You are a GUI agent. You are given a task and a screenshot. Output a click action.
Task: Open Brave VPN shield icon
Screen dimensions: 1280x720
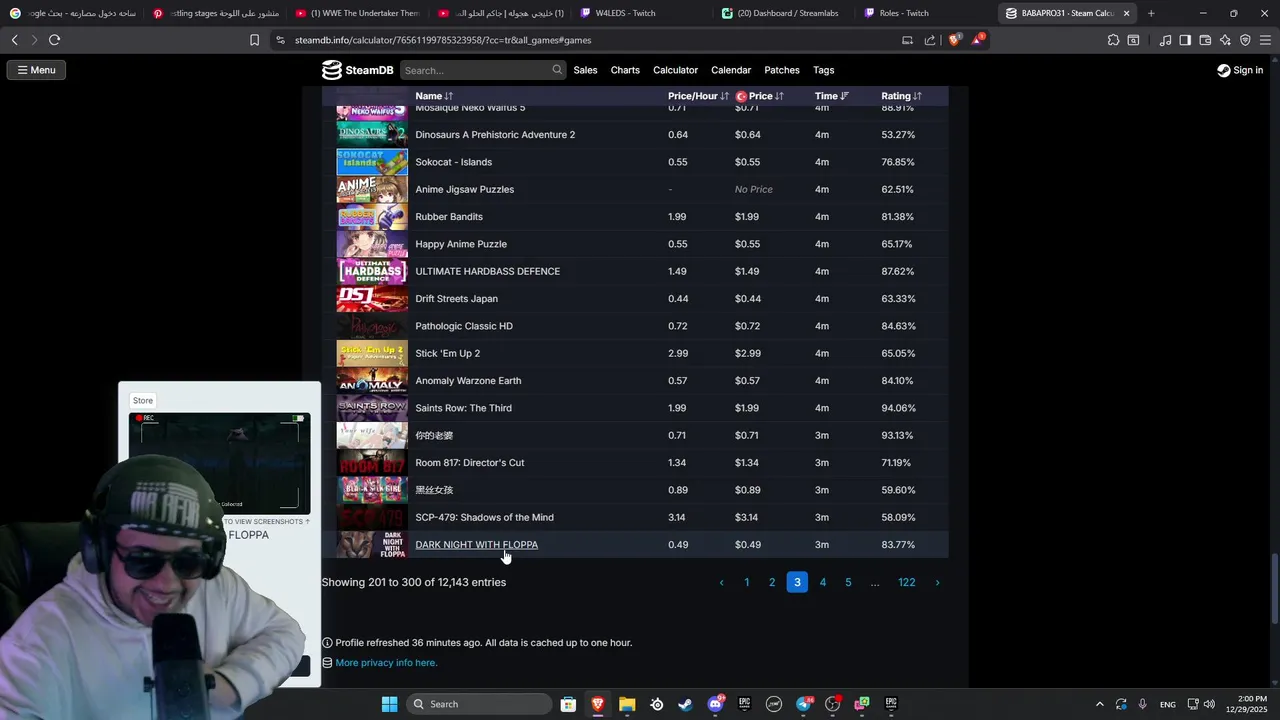(1245, 40)
